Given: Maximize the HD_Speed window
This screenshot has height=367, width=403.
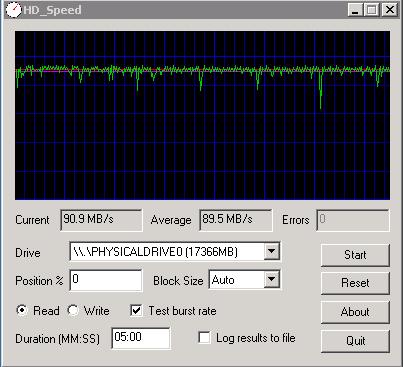Looking at the screenshot, I should [x=371, y=10].
